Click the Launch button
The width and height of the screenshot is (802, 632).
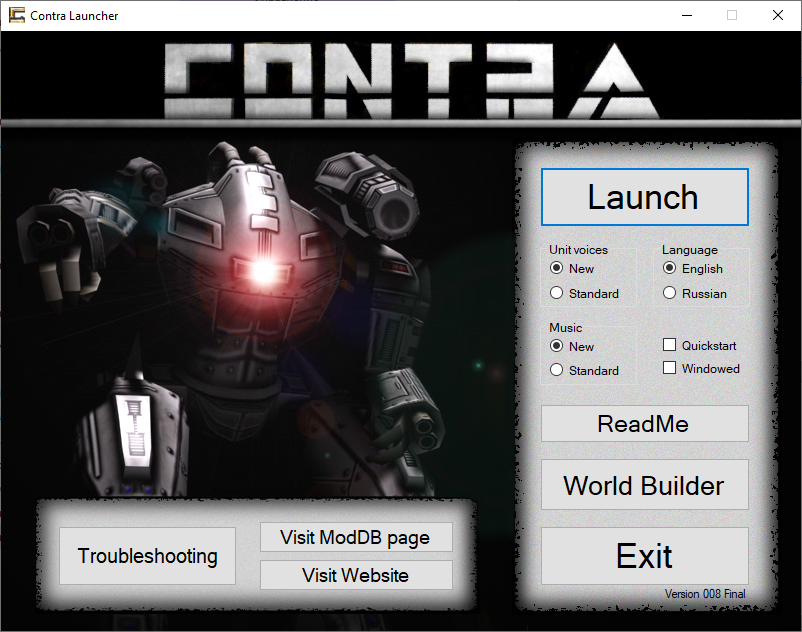[x=644, y=197]
